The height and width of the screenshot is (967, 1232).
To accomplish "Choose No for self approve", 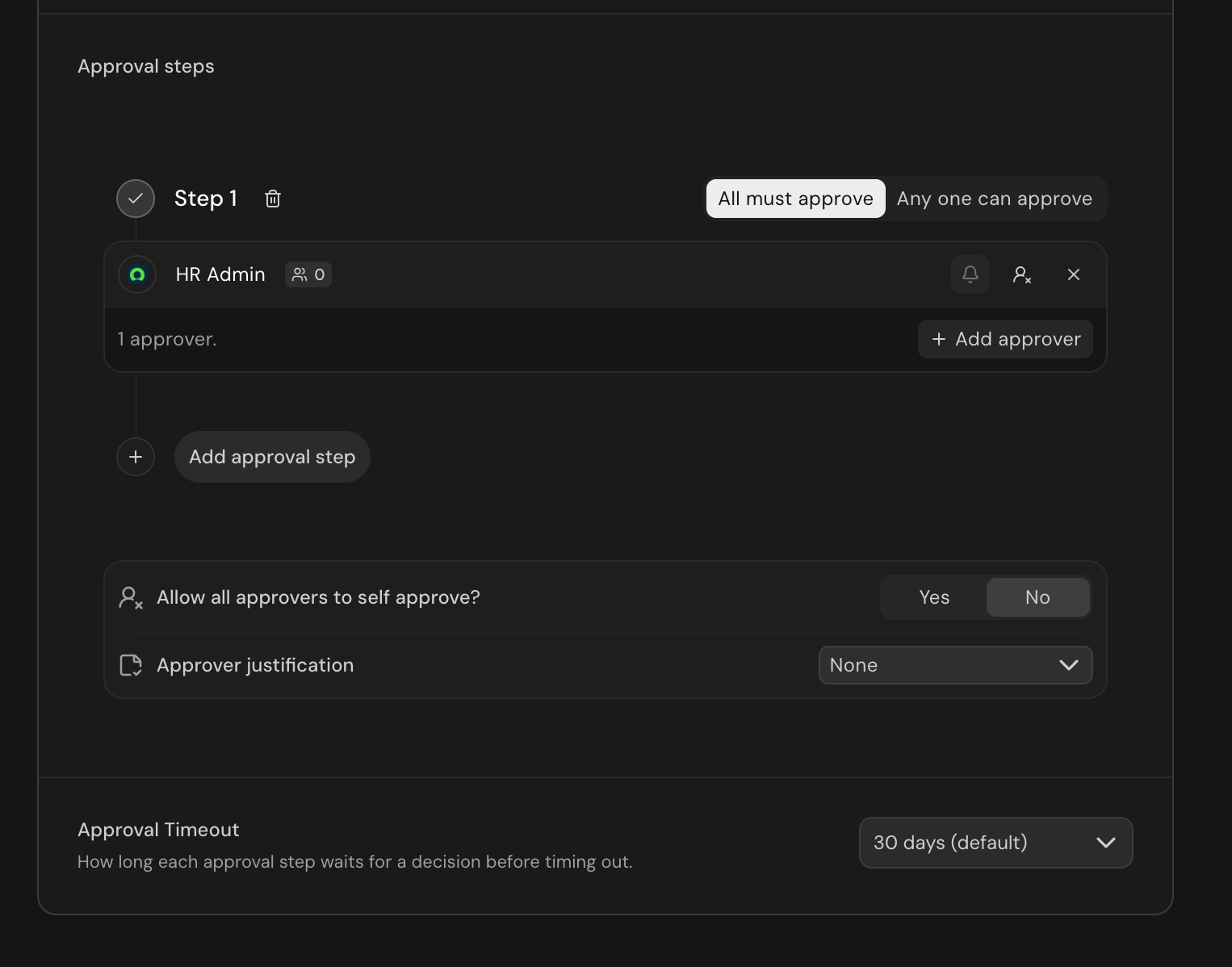I will [x=1038, y=597].
